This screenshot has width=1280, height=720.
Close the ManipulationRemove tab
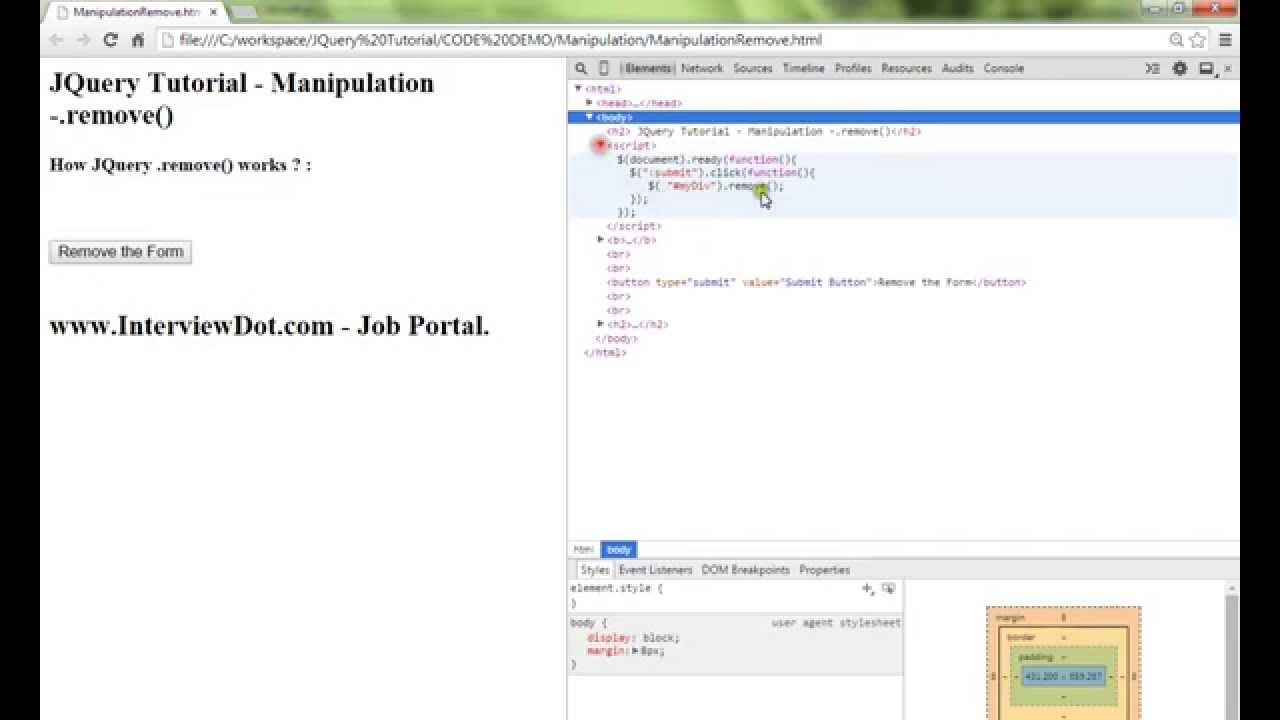(x=213, y=12)
